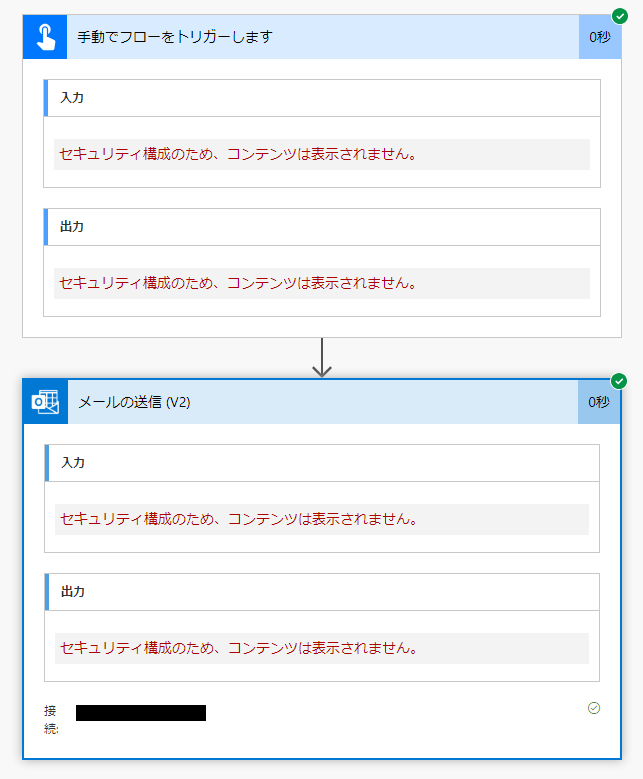Image resolution: width=643 pixels, height=779 pixels.
Task: Click the arrow connector between the steps
Action: tap(321, 358)
